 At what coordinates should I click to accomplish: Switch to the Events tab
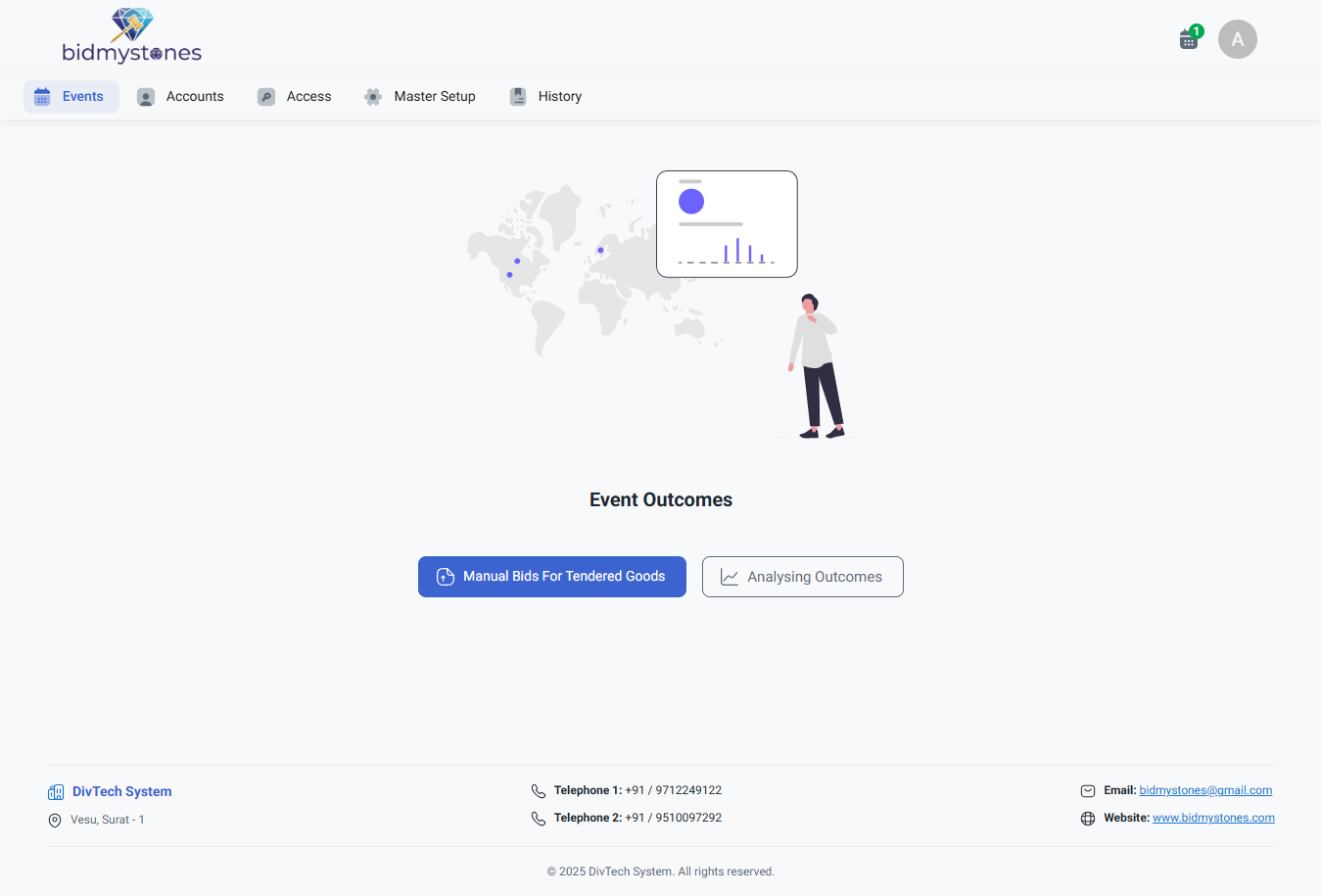71,97
